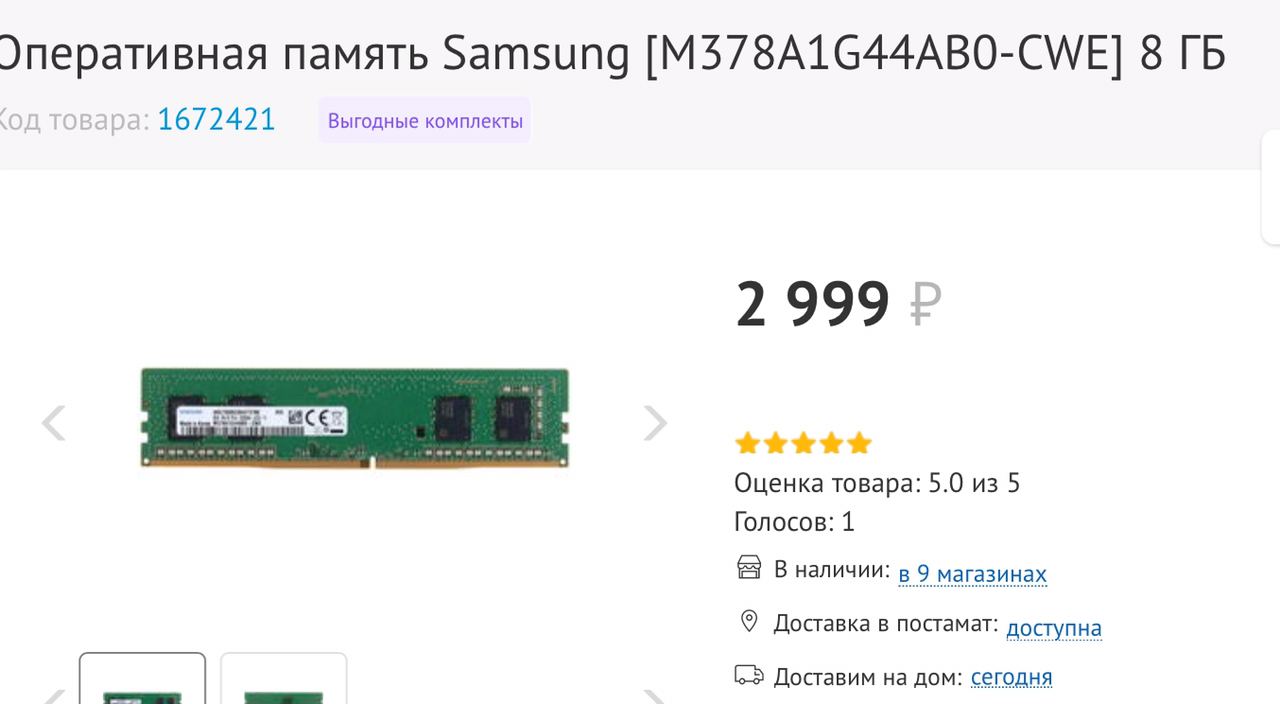Click the five yellow rating stars
This screenshot has width=1280, height=704.
point(803,443)
